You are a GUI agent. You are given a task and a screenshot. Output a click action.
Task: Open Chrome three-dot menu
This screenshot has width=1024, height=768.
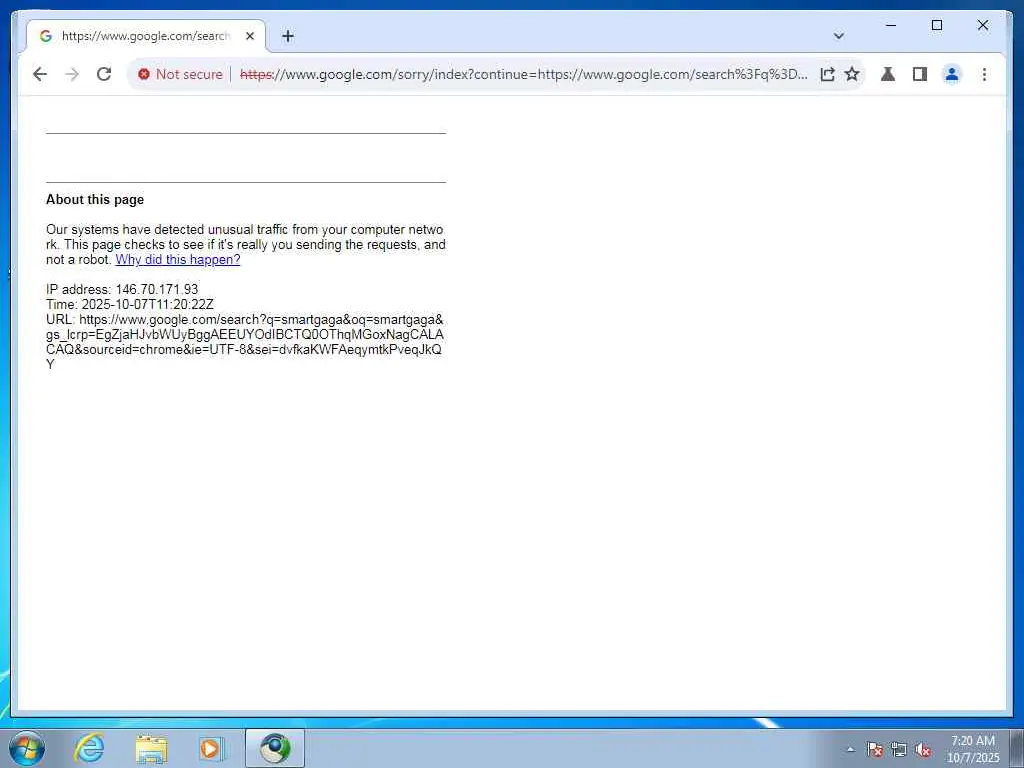click(984, 74)
